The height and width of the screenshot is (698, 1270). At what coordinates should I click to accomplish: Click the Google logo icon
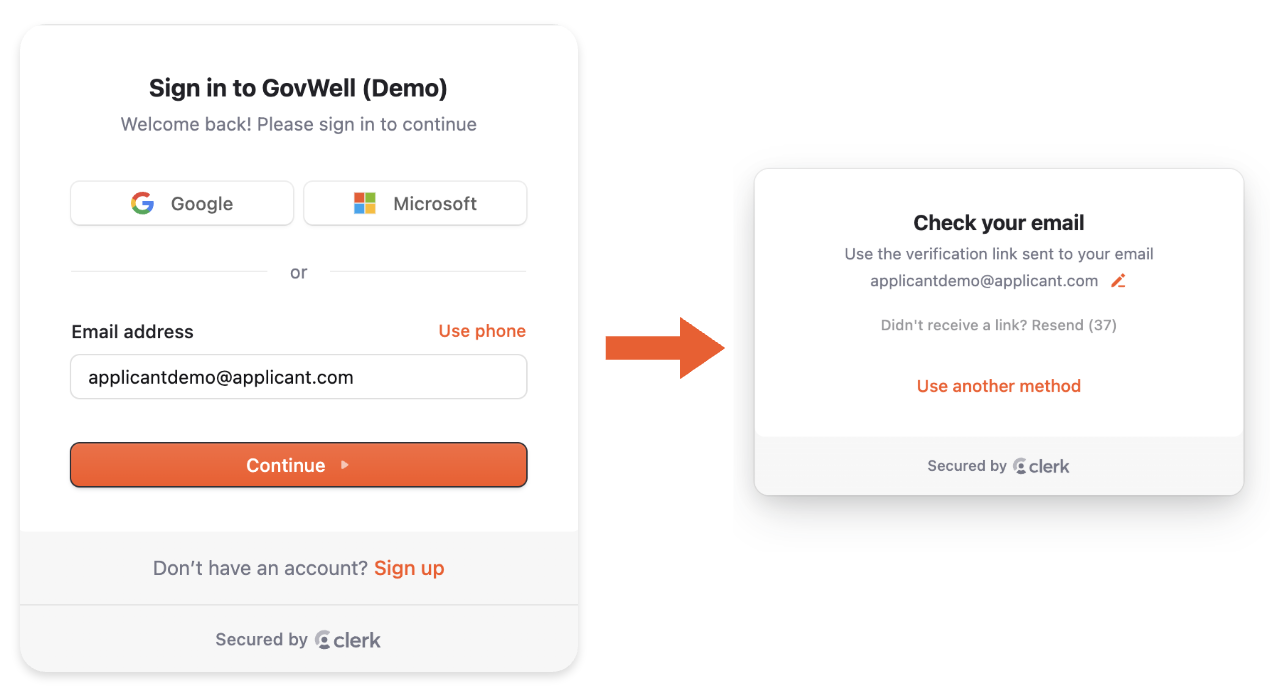pyautogui.click(x=143, y=204)
